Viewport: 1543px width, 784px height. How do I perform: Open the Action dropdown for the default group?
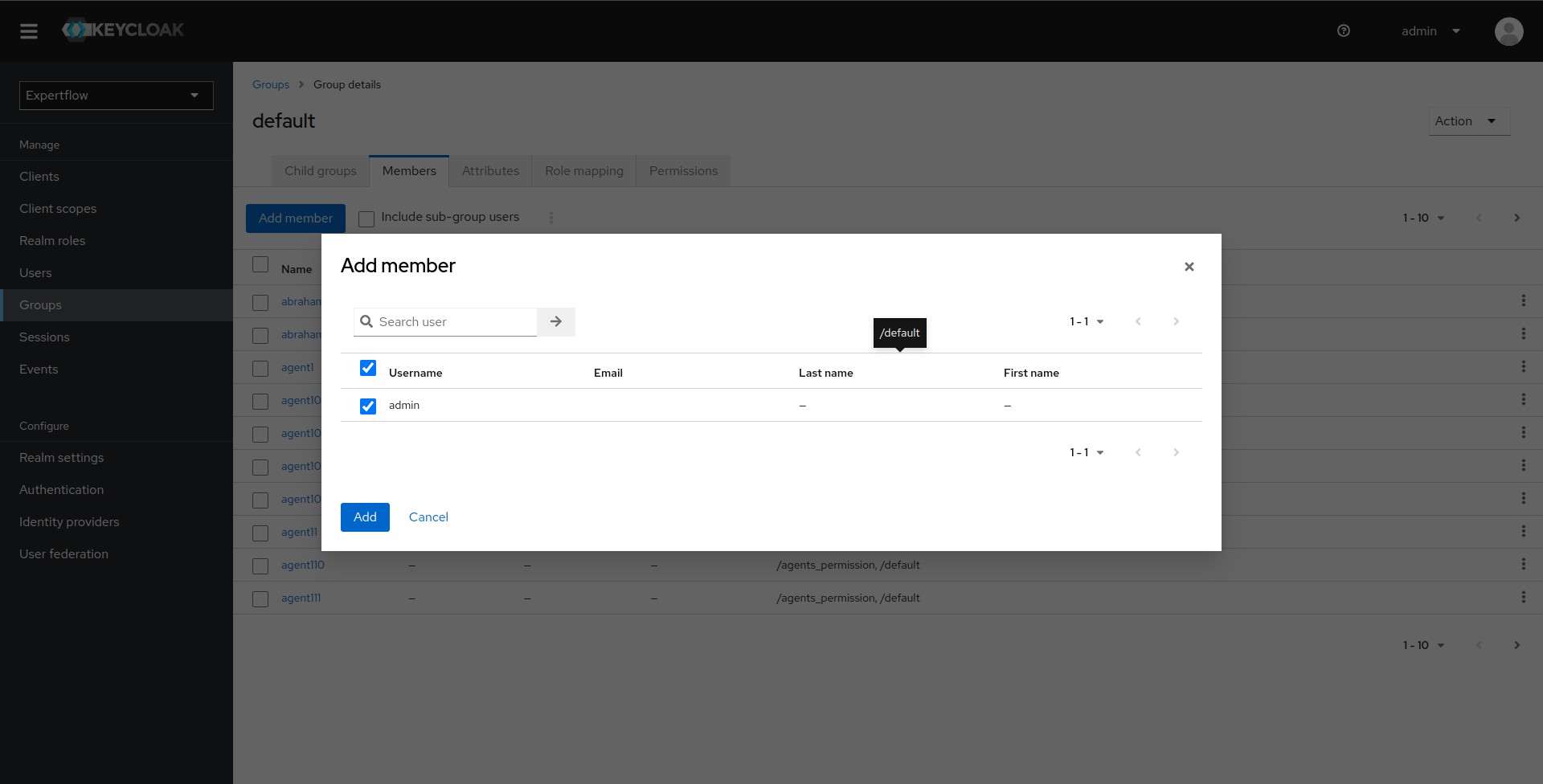(x=1467, y=120)
